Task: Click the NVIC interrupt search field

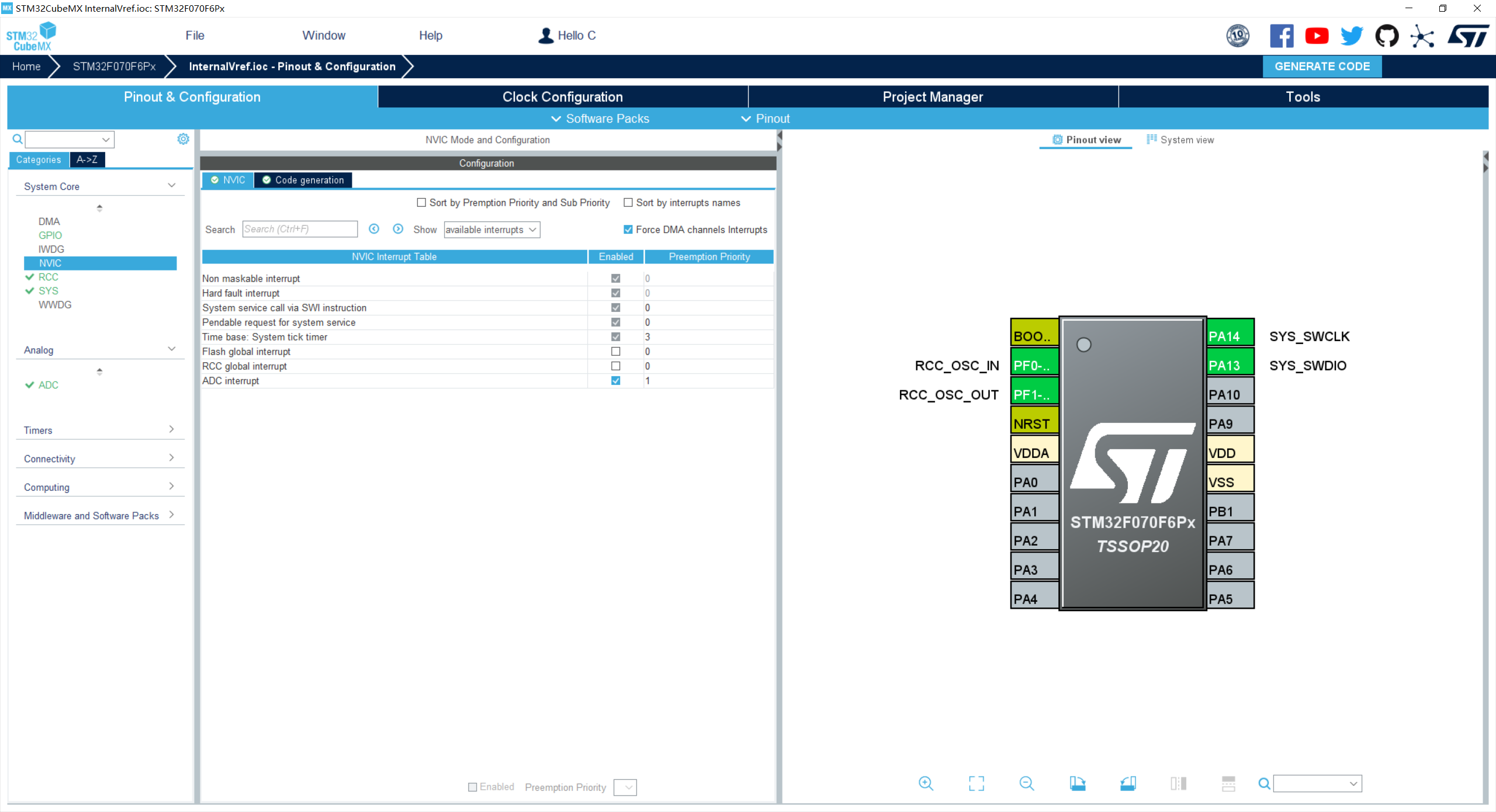Action: coord(299,229)
